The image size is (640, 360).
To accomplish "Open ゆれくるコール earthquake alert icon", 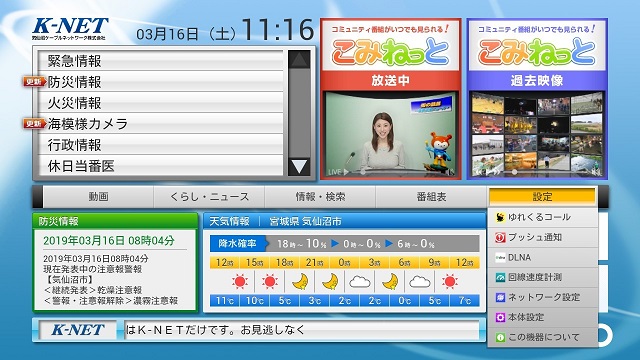I will coord(500,218).
